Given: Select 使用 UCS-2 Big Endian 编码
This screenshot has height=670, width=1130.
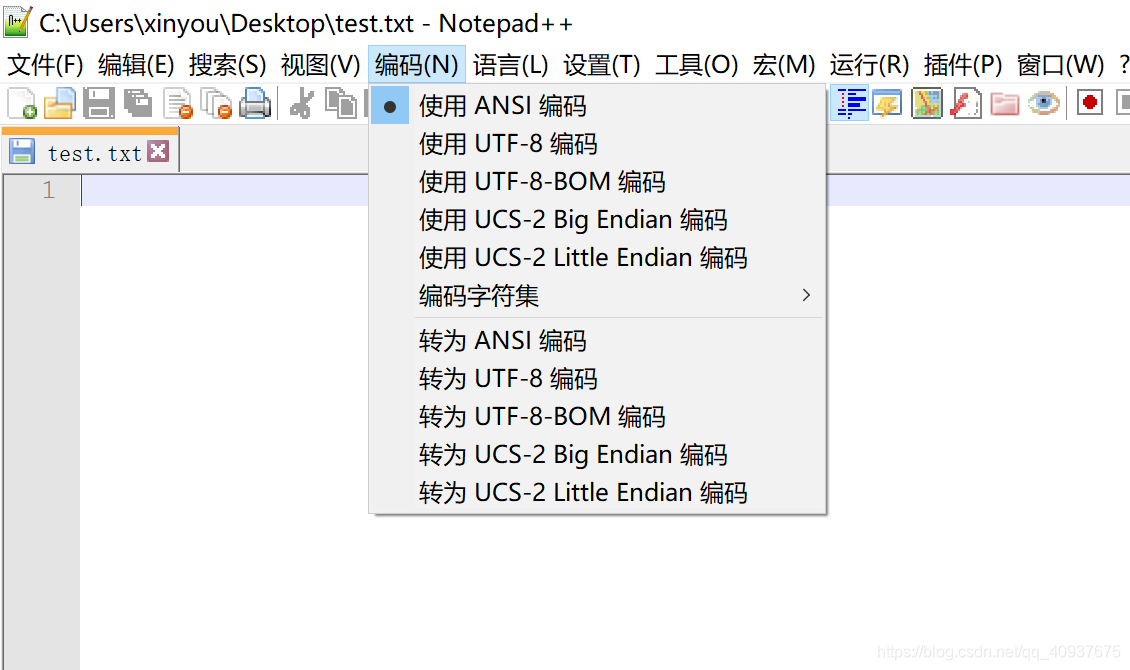Looking at the screenshot, I should pos(597,220).
